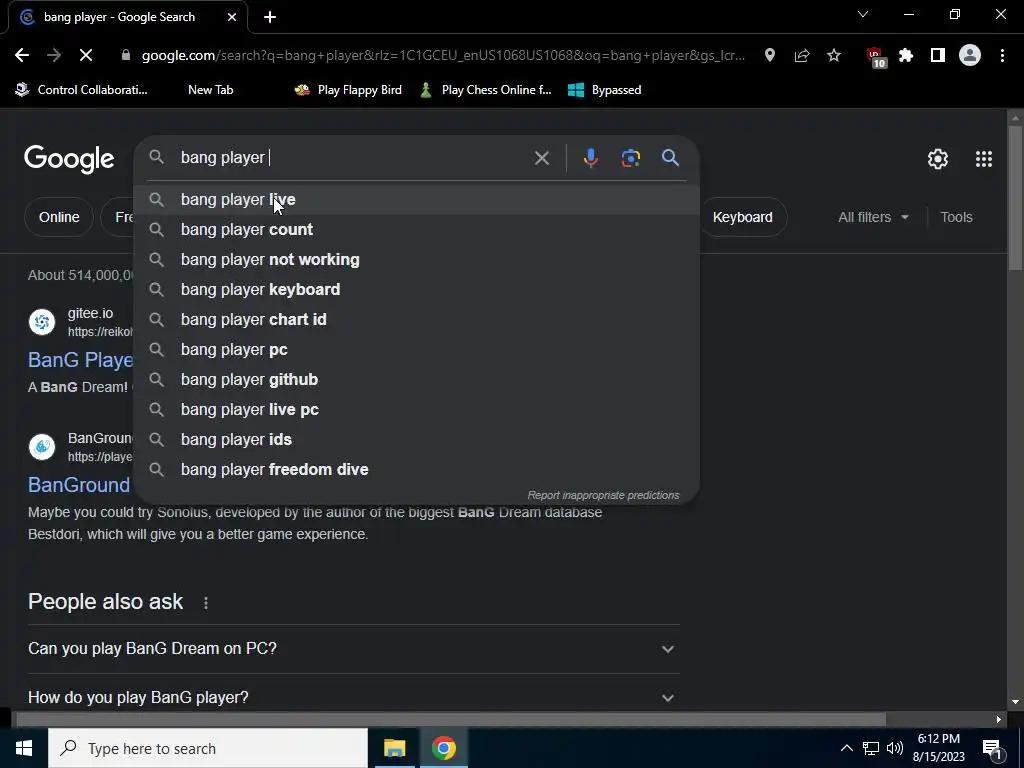Click the share page icon
Screen dimensions: 1024x768
click(802, 56)
